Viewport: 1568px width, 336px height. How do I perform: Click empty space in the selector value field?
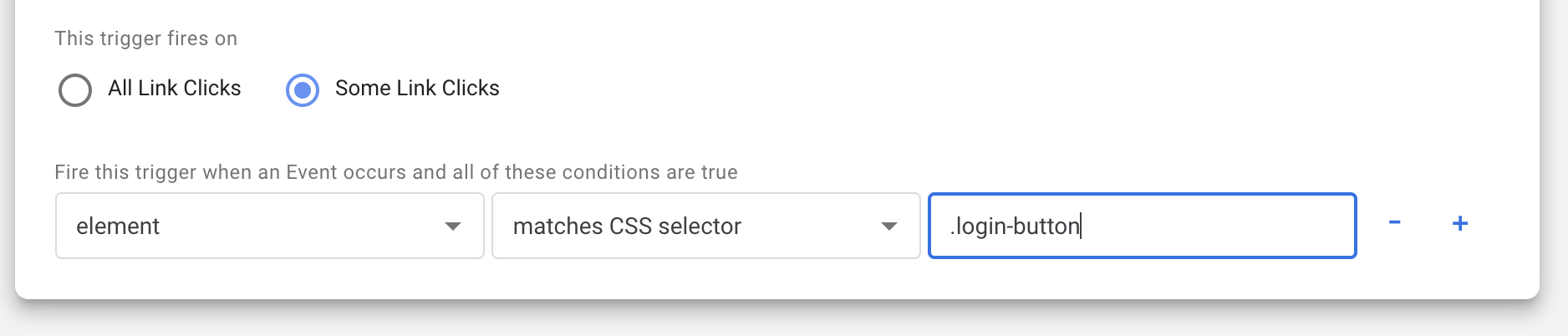[x=1220, y=226]
